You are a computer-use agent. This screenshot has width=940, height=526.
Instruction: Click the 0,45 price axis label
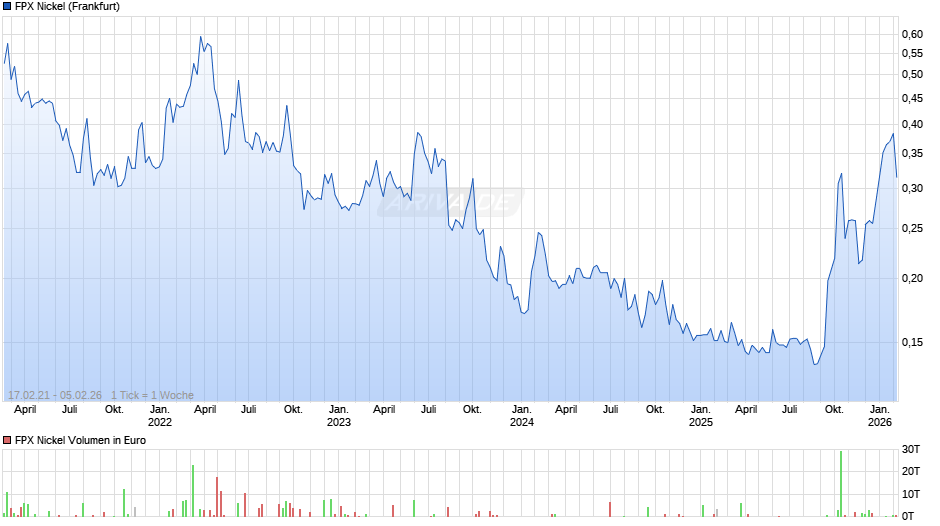coord(912,99)
